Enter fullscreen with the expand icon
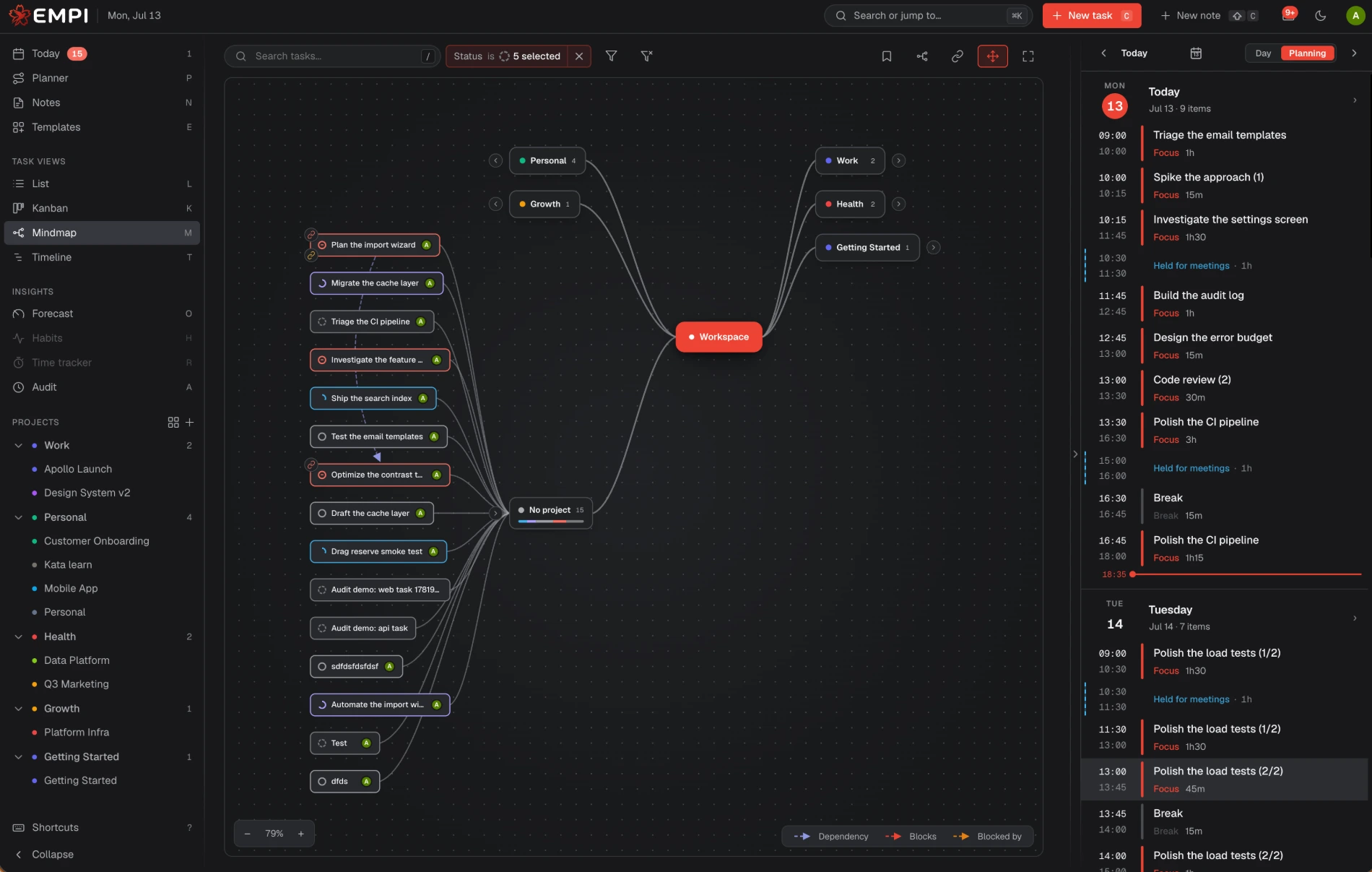The width and height of the screenshot is (1372, 872). tap(1028, 56)
